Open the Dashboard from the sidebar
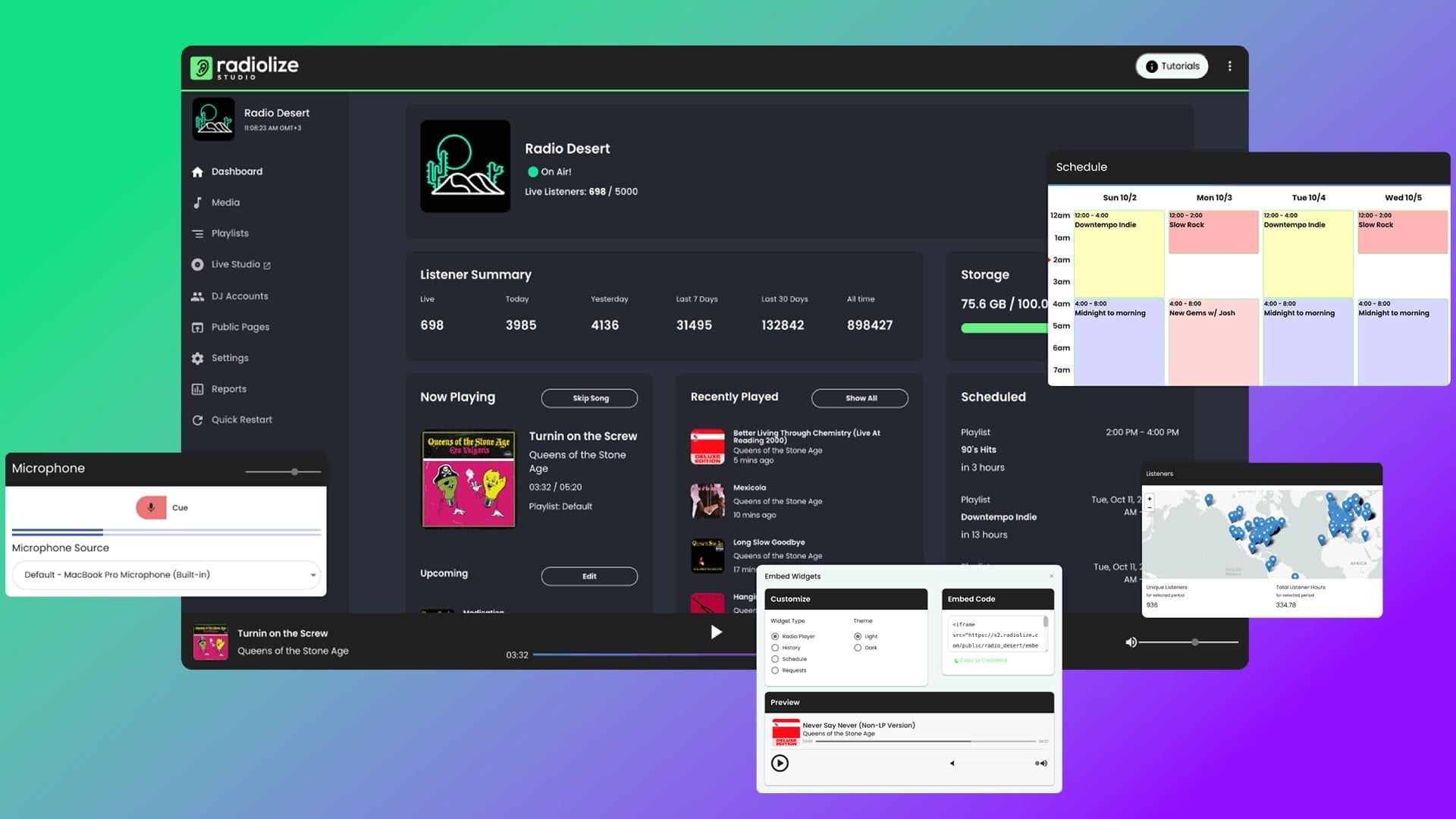The image size is (1456, 819). 198,171
